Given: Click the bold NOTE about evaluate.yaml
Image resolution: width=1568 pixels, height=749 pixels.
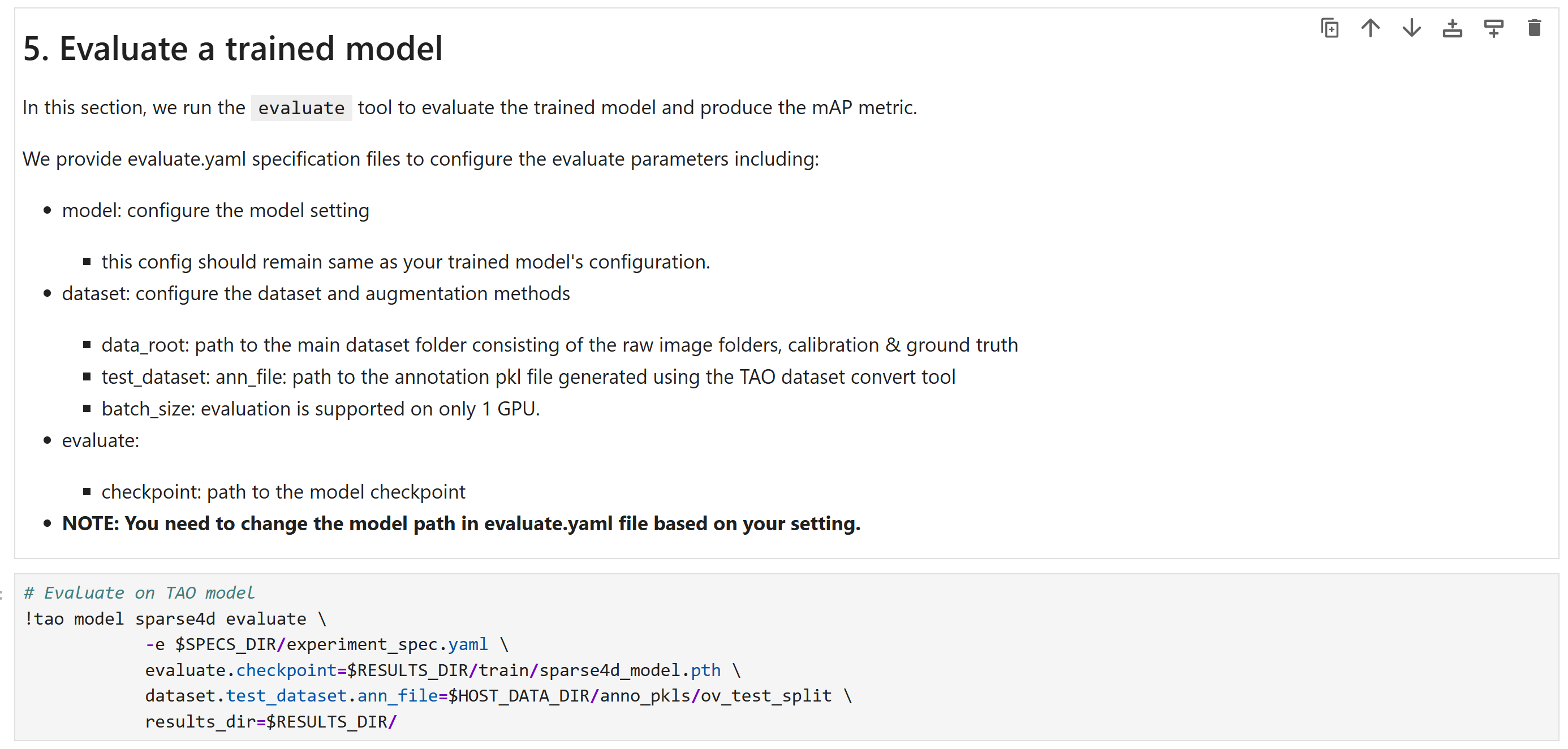Looking at the screenshot, I should pos(461,524).
